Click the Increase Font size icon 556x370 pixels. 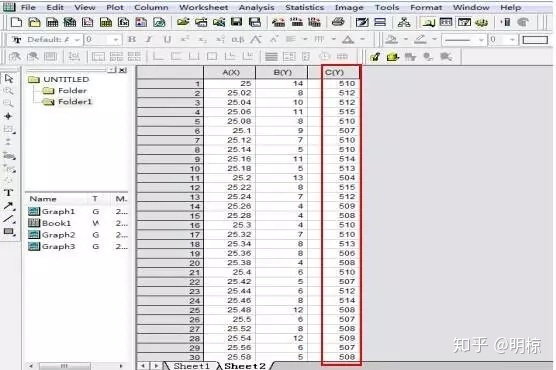coord(256,39)
